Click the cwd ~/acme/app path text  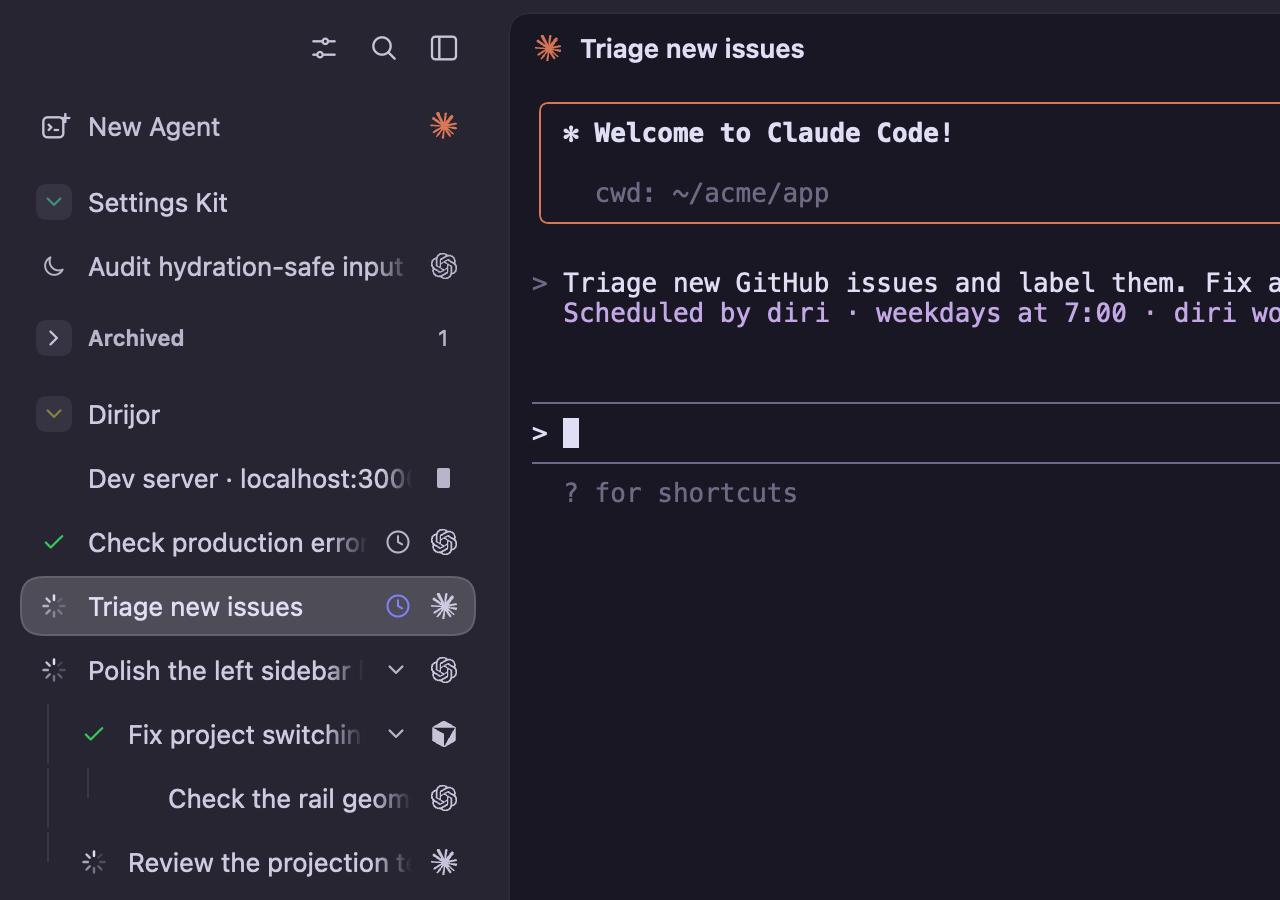(x=712, y=193)
